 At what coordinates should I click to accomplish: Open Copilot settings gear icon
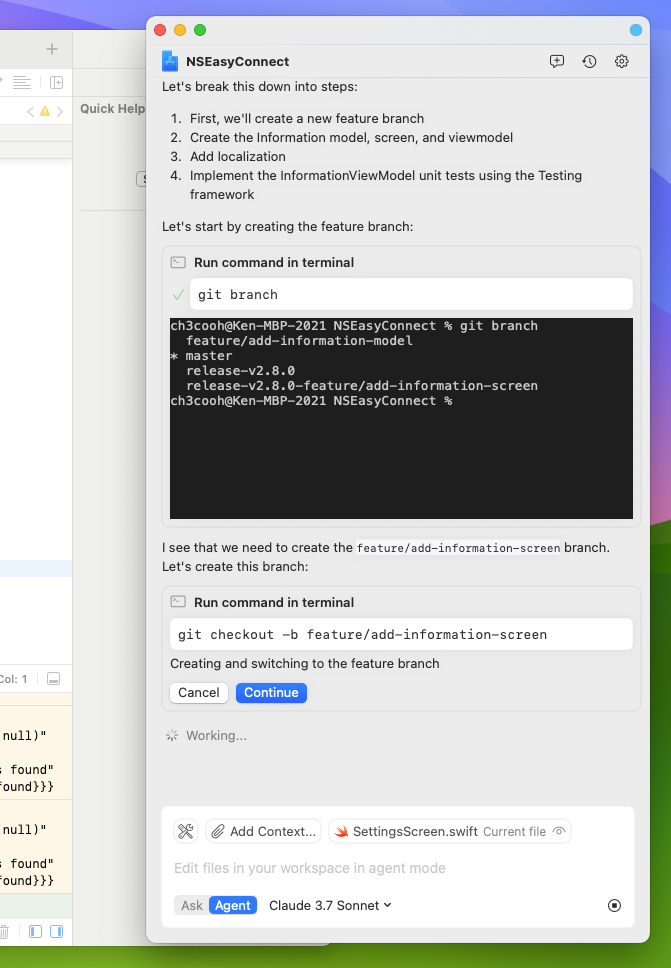[622, 61]
